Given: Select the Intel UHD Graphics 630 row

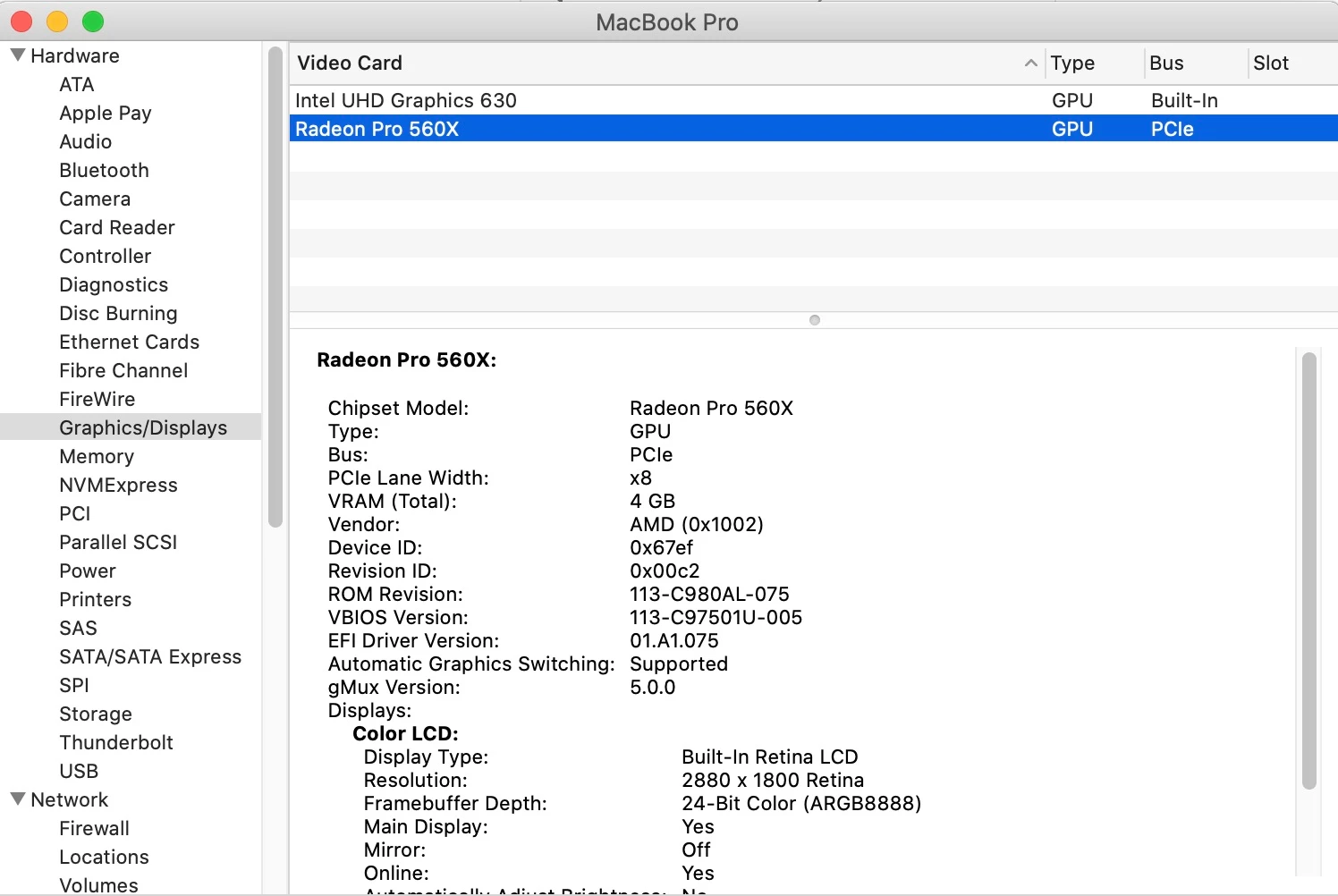Looking at the screenshot, I should pos(814,100).
